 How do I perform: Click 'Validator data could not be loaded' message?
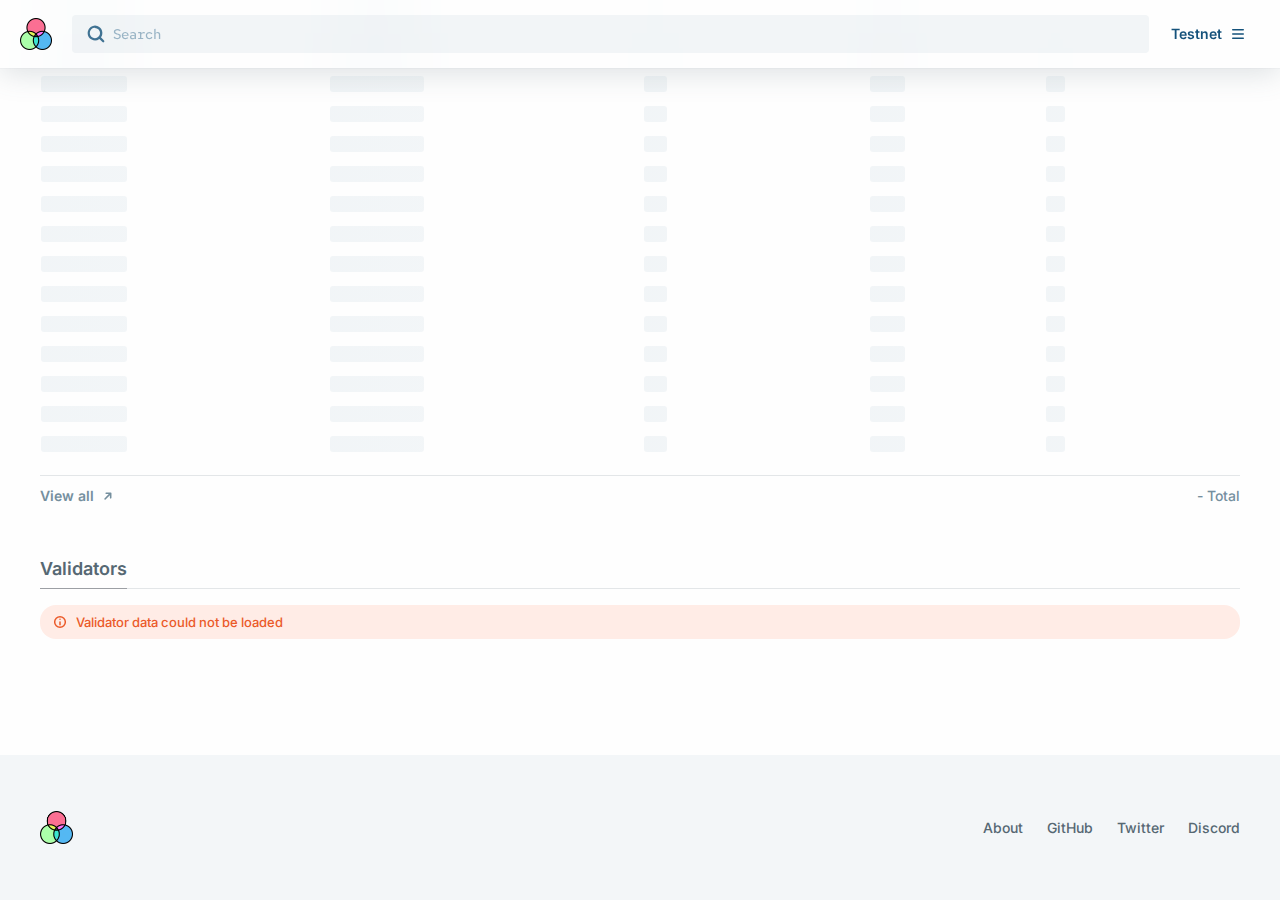[179, 622]
